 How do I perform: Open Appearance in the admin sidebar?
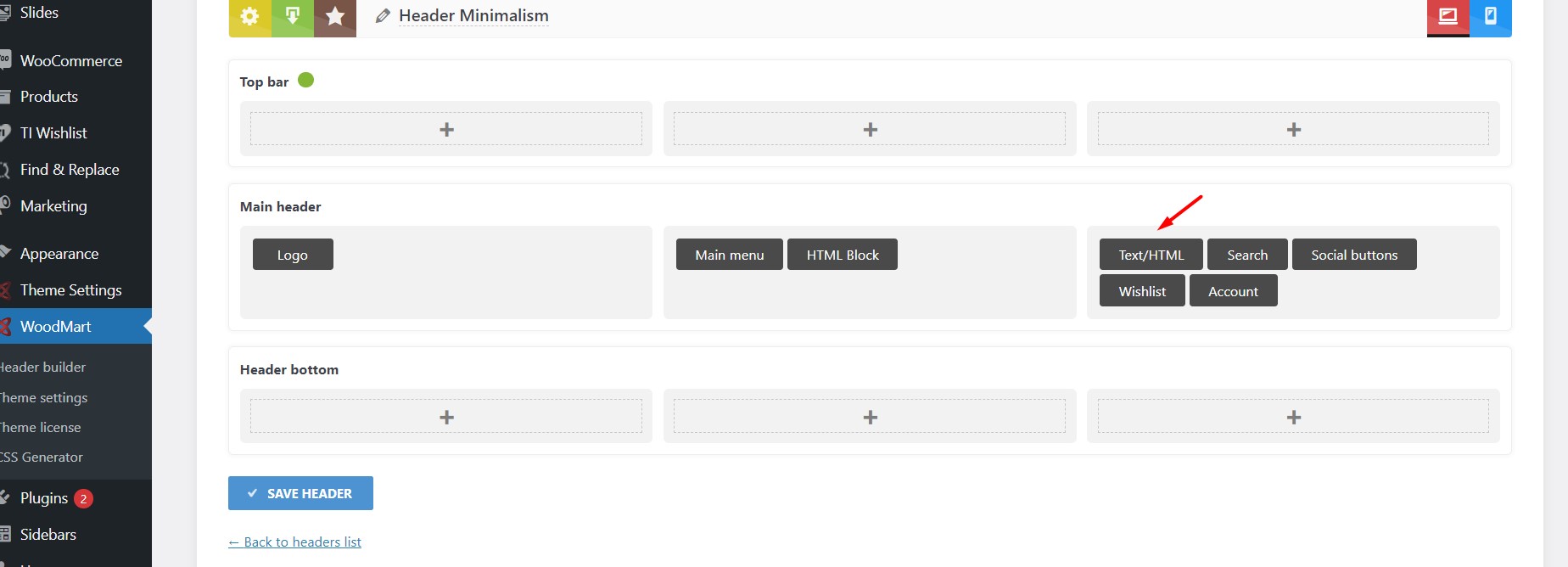point(59,254)
